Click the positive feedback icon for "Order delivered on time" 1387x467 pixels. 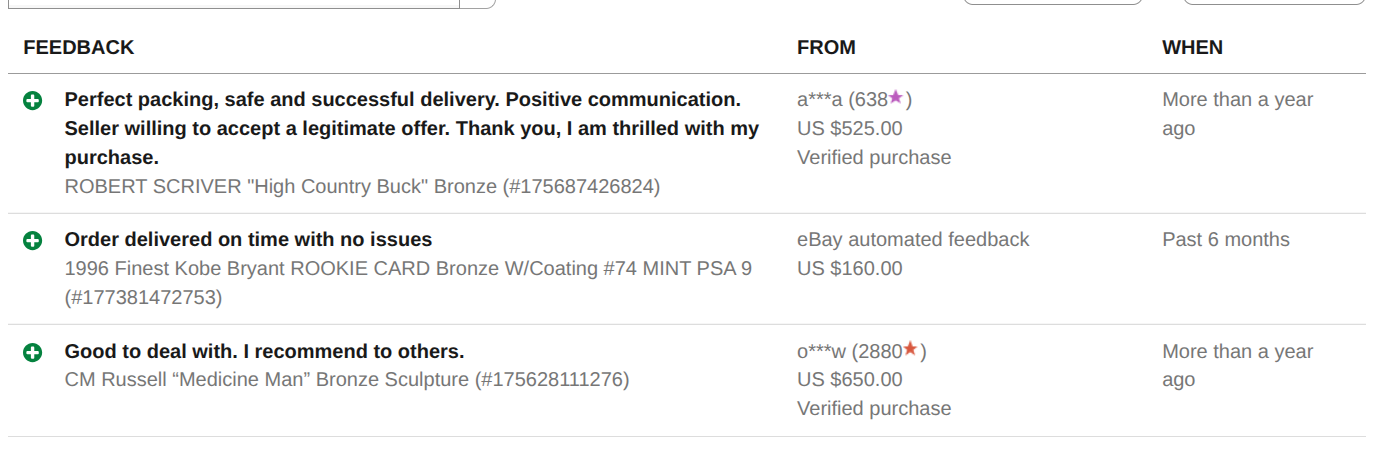coord(33,240)
